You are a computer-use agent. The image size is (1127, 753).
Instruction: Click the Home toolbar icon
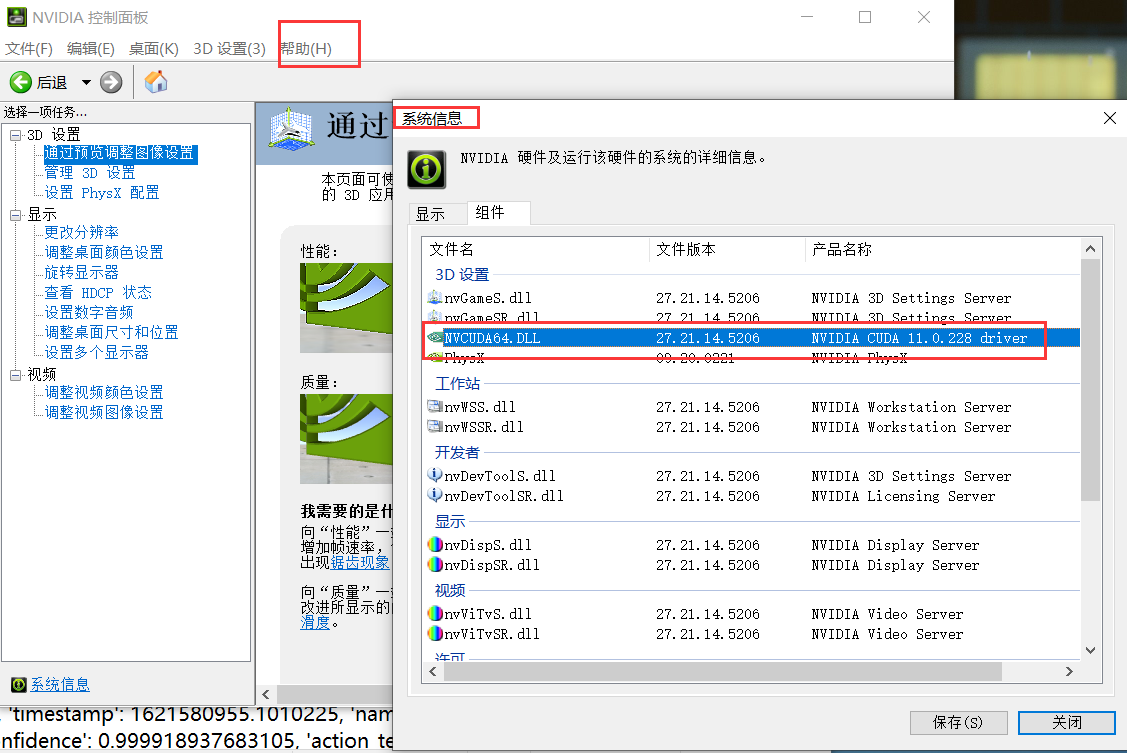click(156, 82)
